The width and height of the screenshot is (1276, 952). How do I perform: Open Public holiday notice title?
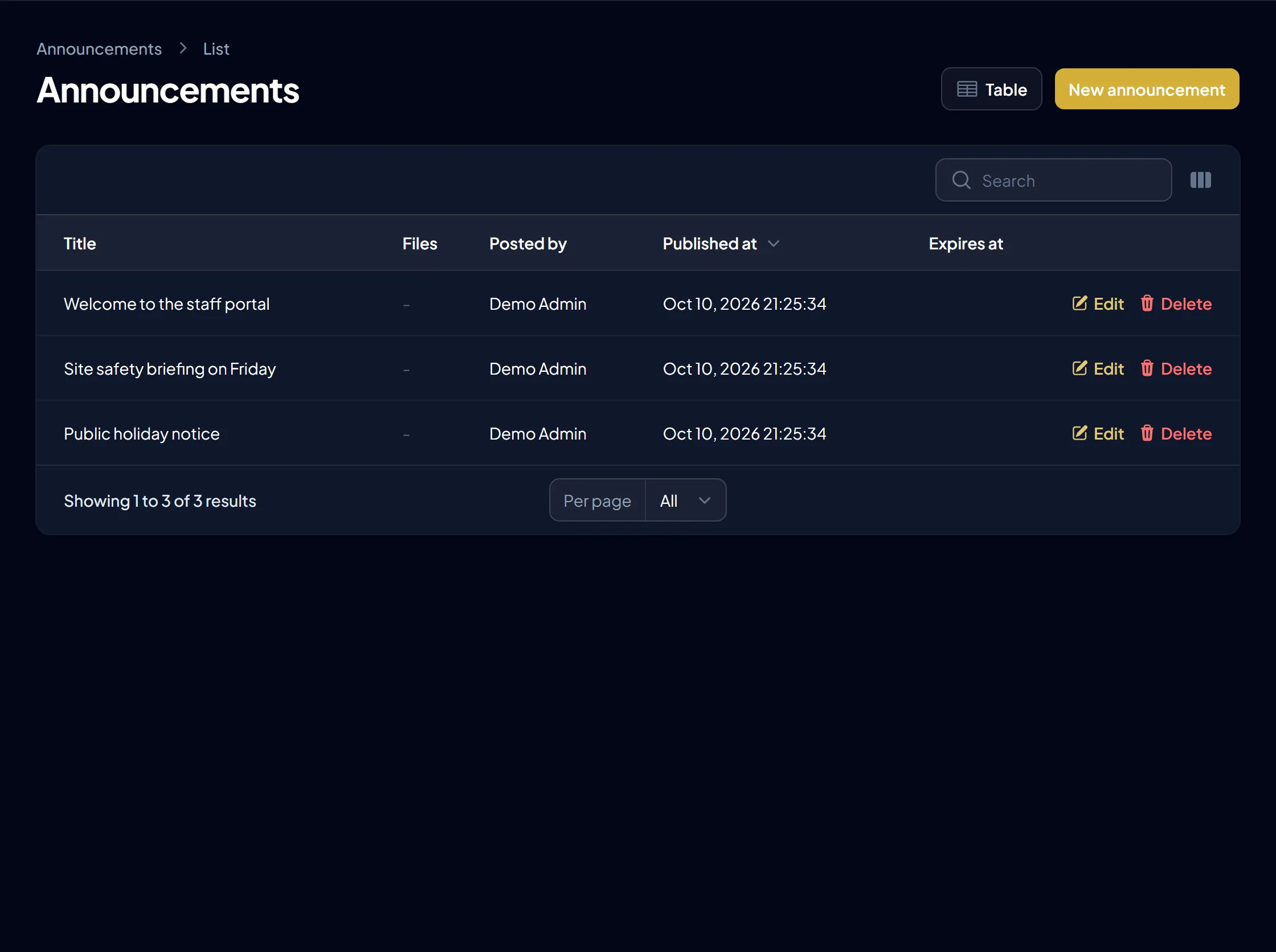[x=142, y=433]
